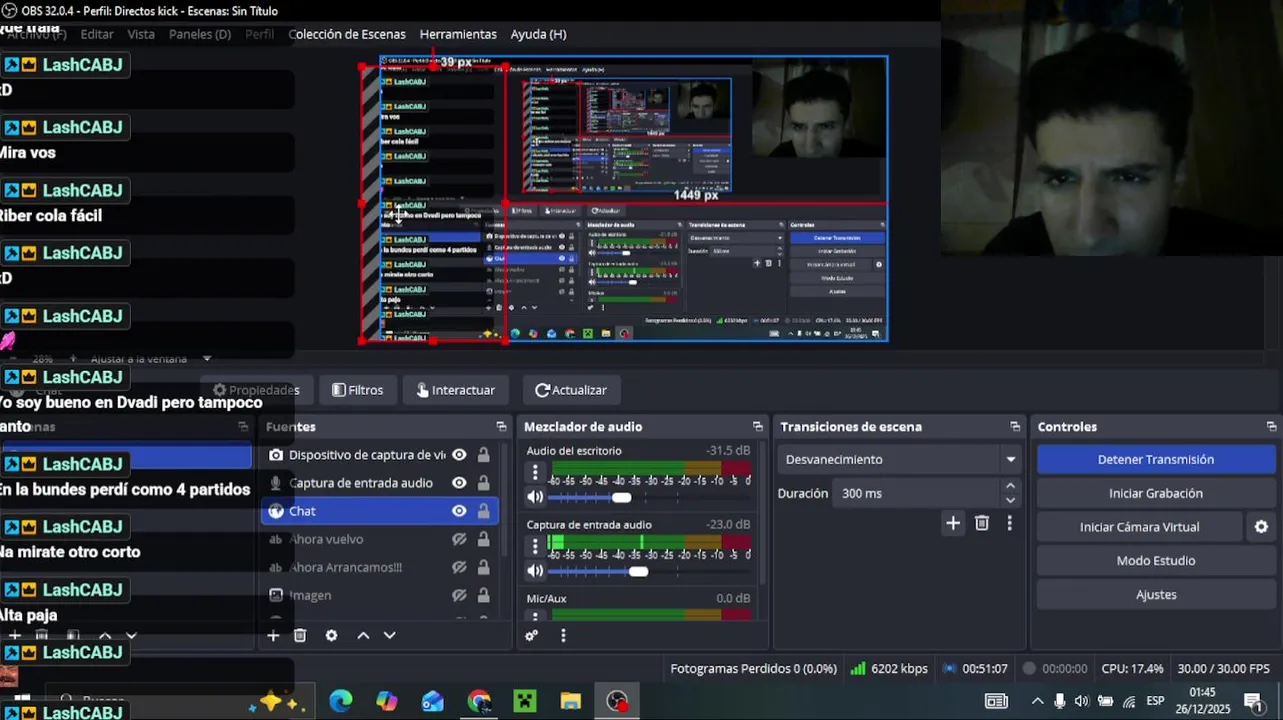Open Chrome from the taskbar
This screenshot has width=1283, height=720.
(479, 701)
